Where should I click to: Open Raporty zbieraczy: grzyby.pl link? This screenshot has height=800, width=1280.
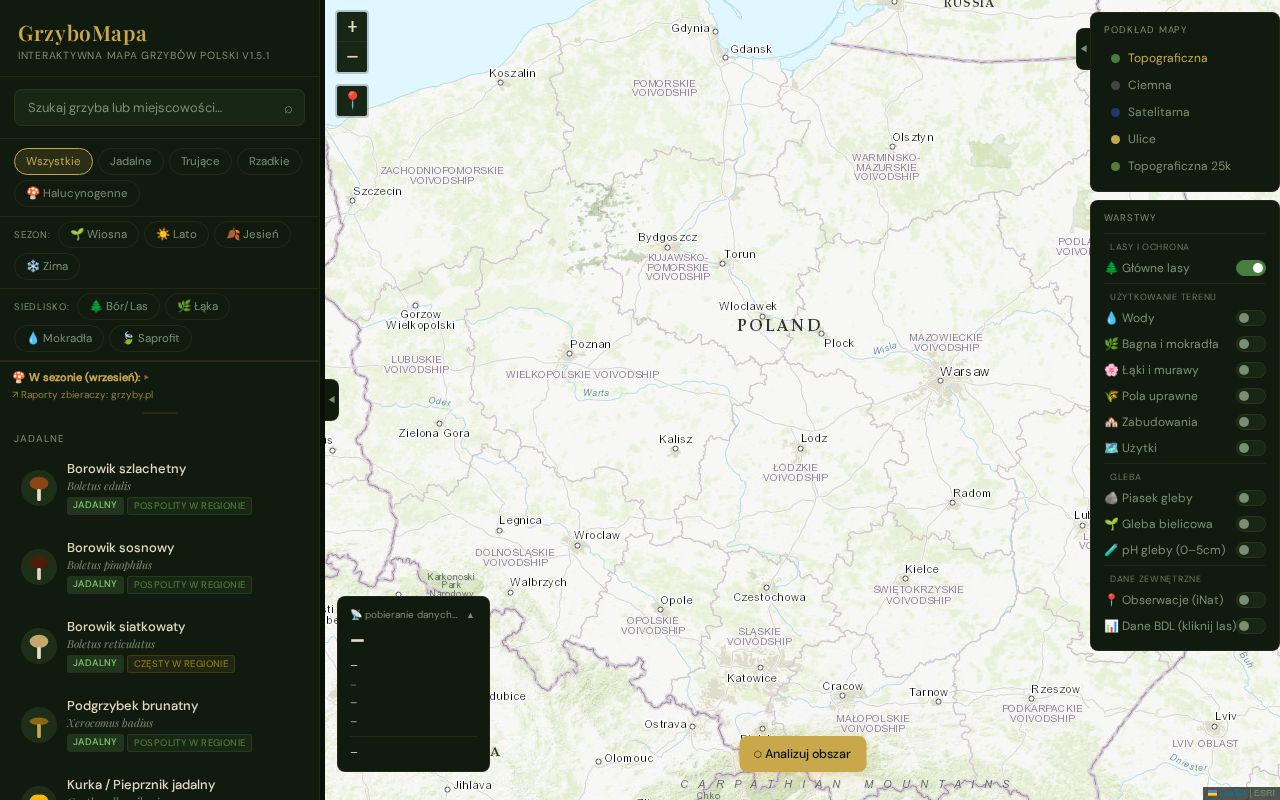(x=82, y=394)
